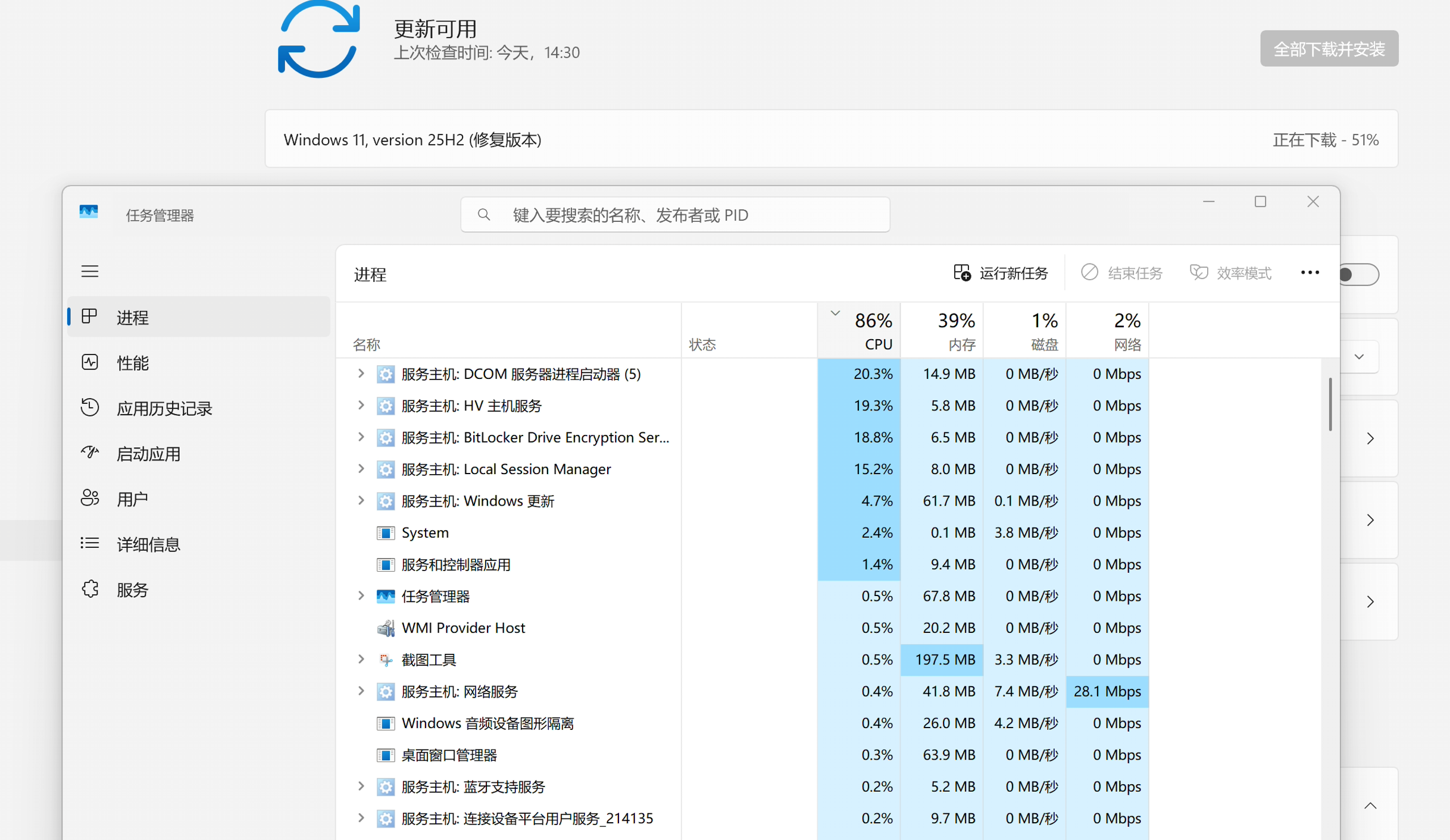This screenshot has width=1450, height=840.
Task: Sort by the 网络 column header
Action: [x=1107, y=330]
